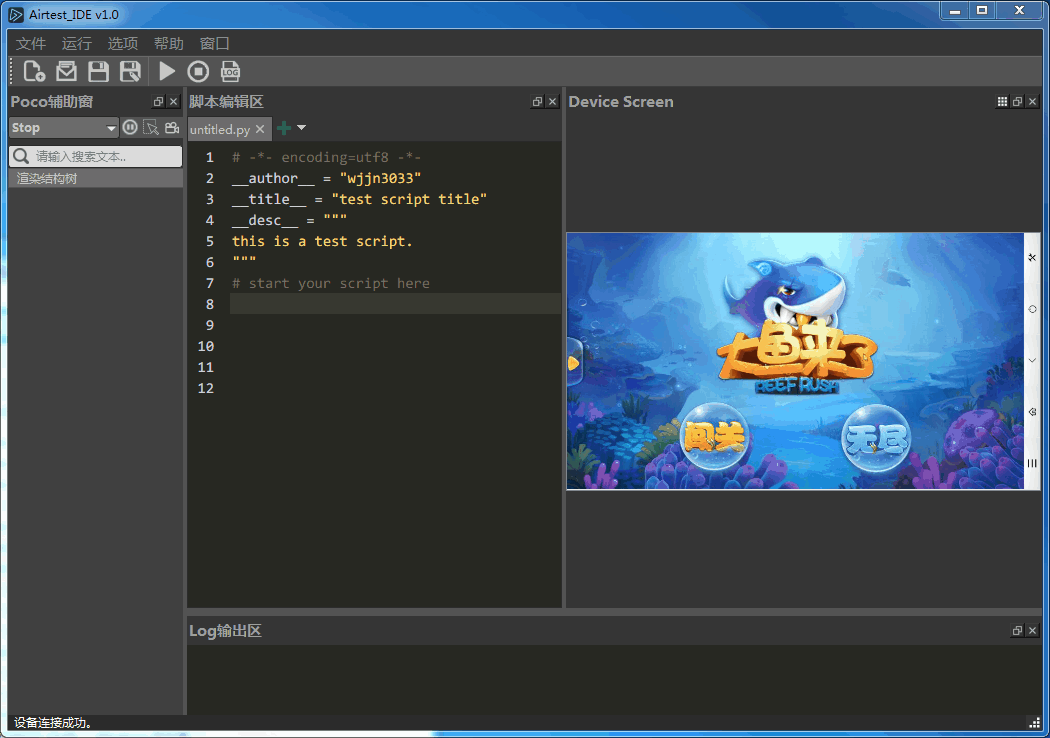Open the 文件 menu
1050x738 pixels.
(x=31, y=44)
